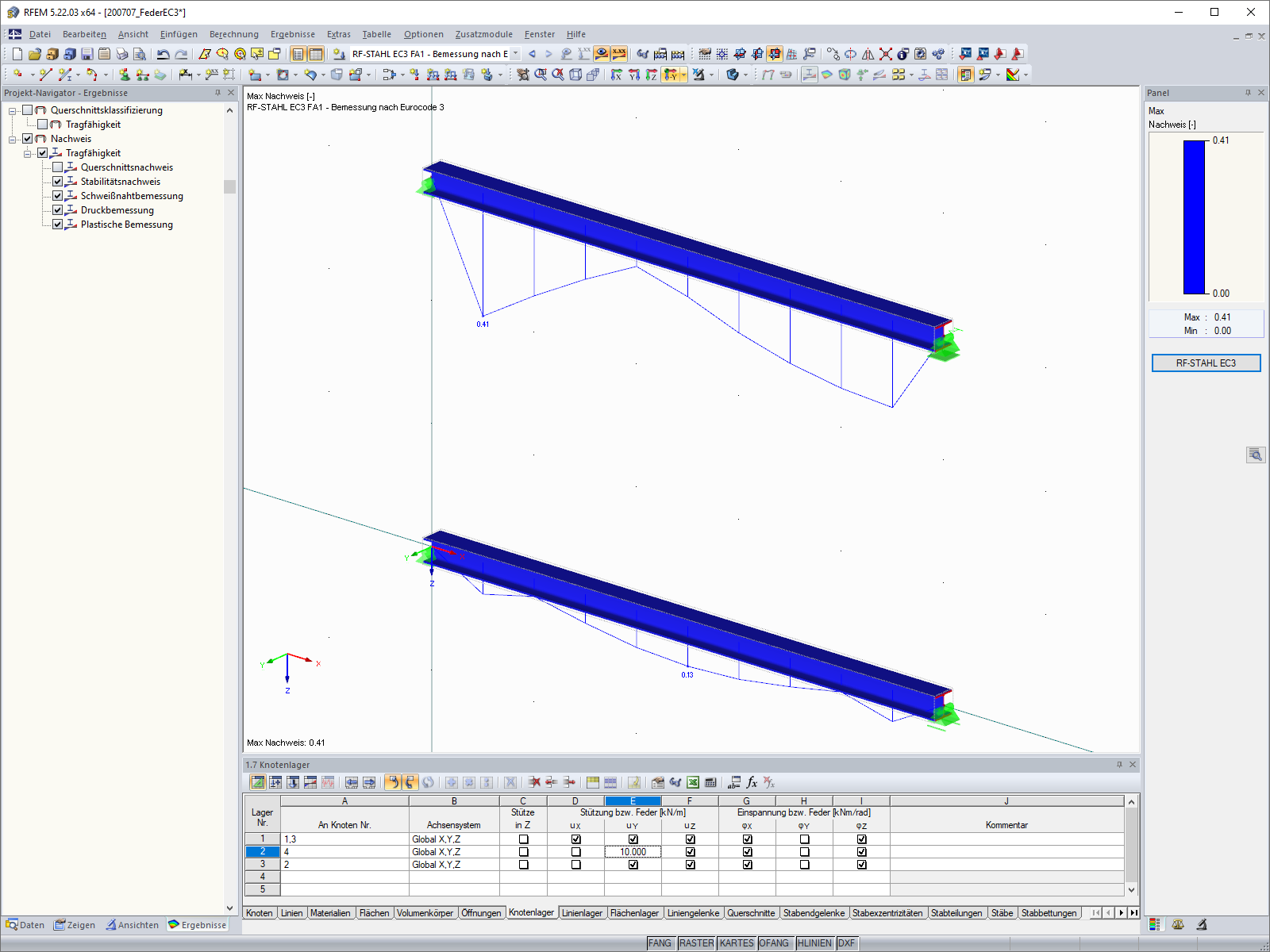
Task: Check the Stütze in Z box for support 2
Action: coord(523,852)
